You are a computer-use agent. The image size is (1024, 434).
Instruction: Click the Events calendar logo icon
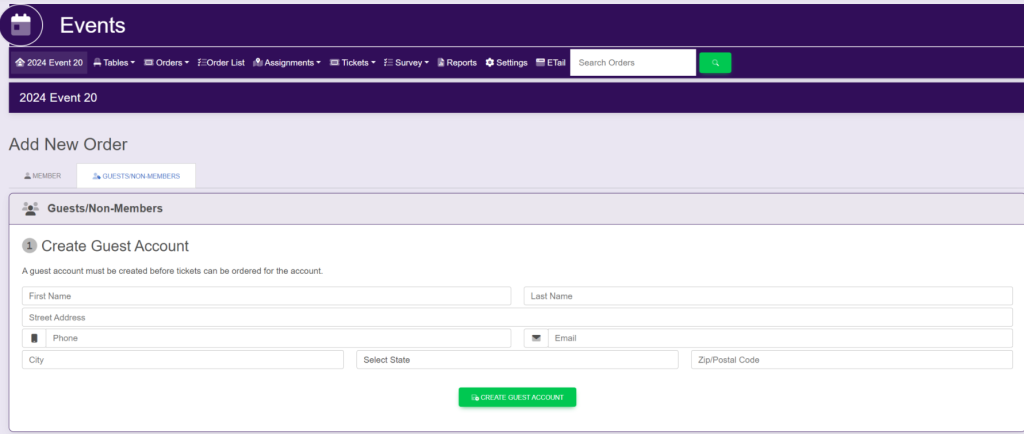click(x=21, y=25)
